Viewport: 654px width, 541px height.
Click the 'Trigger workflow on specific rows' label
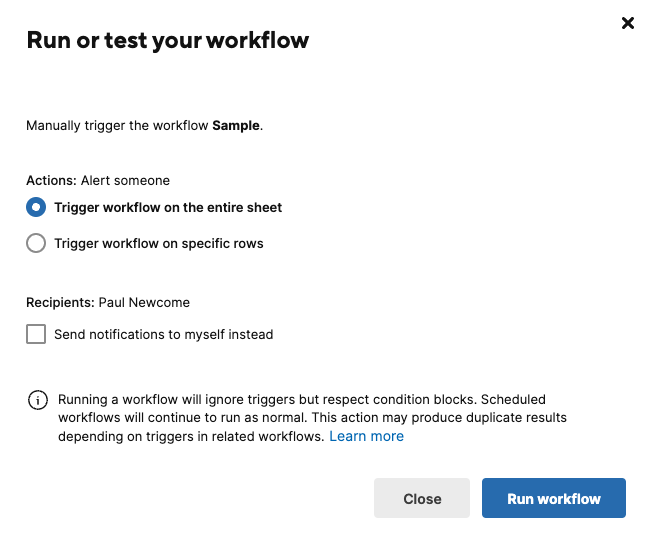159,244
